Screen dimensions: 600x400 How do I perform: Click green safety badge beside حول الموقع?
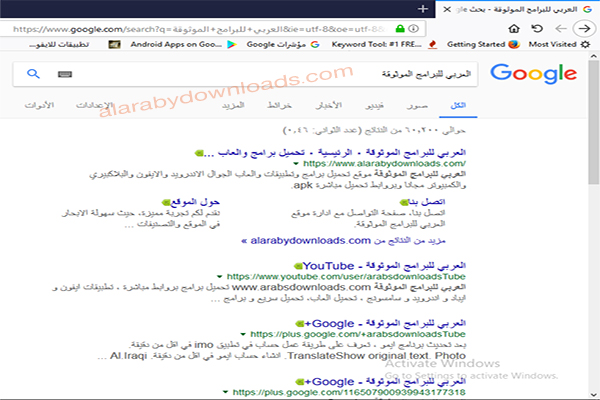point(166,202)
